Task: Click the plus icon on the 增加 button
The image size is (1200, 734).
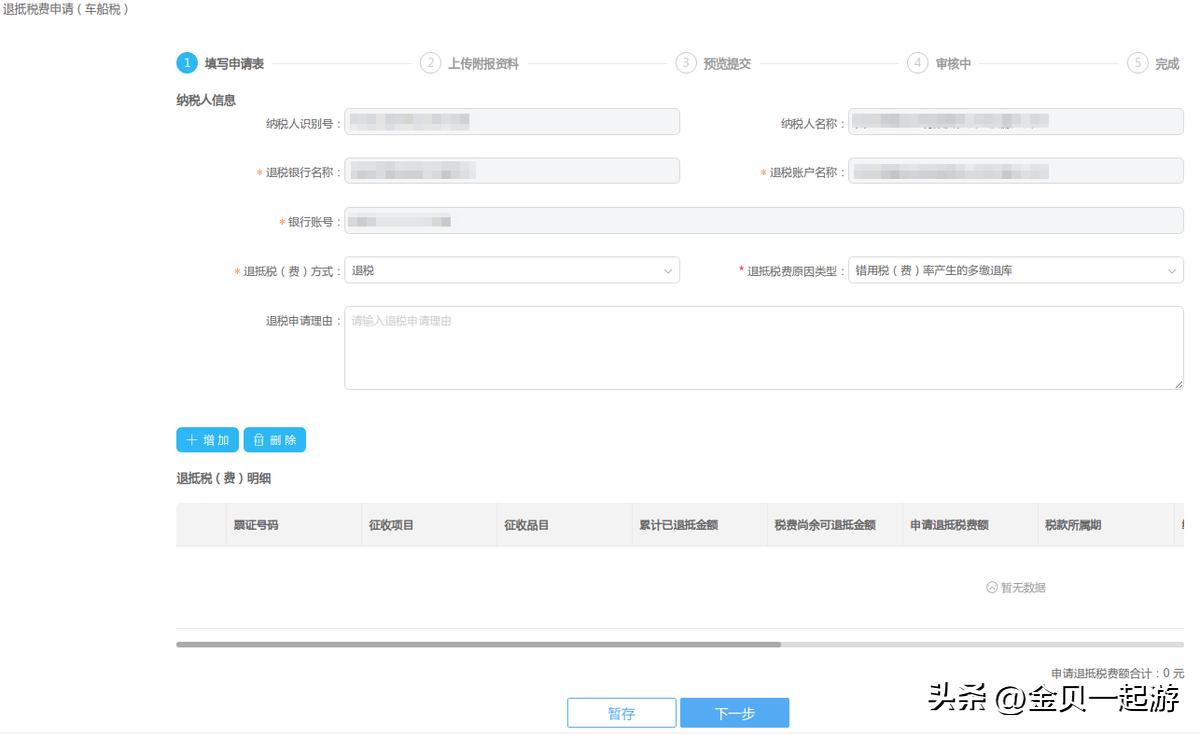Action: point(192,439)
